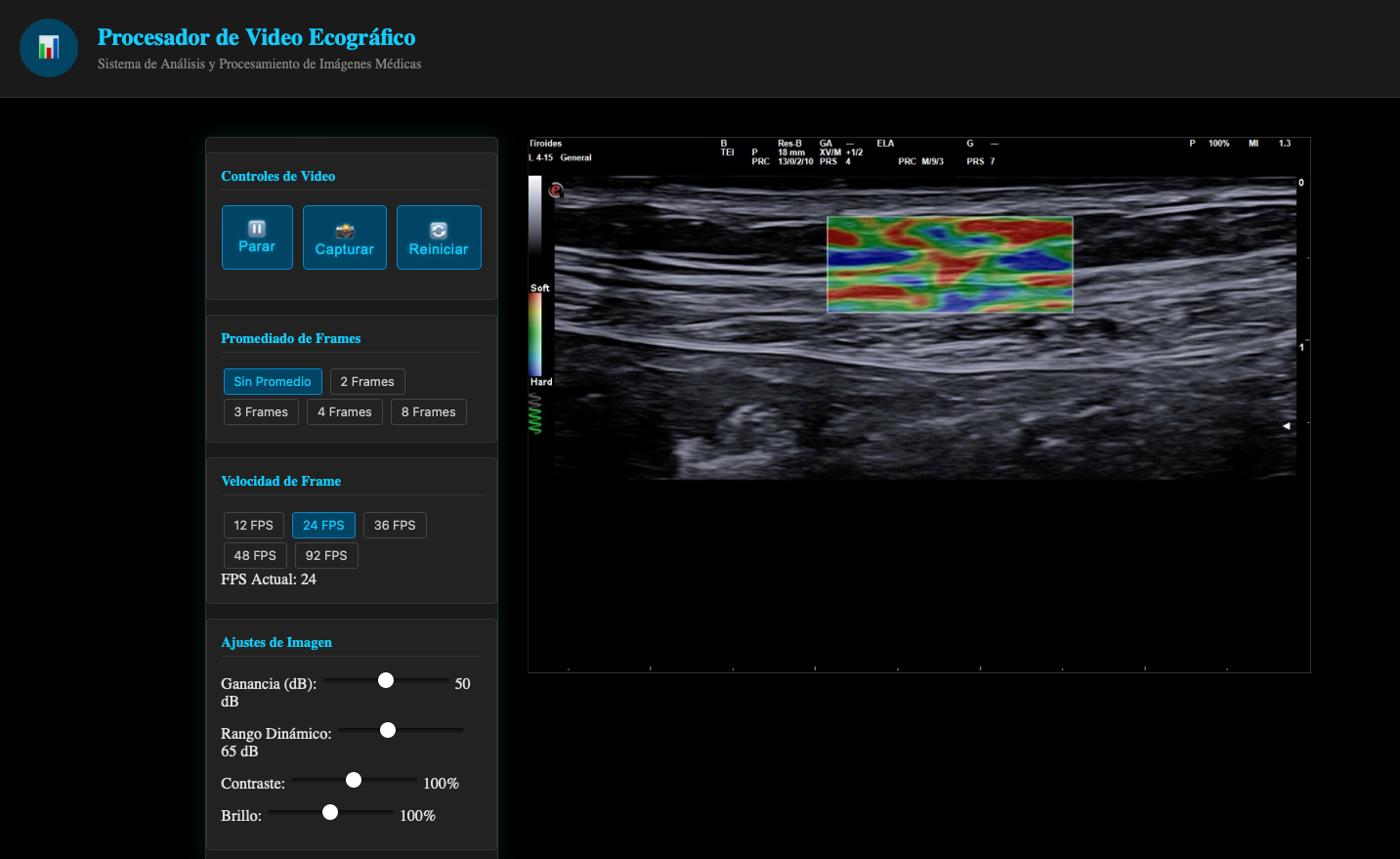Select Sin Promedio averaging option
This screenshot has width=1400, height=859.
point(272,382)
